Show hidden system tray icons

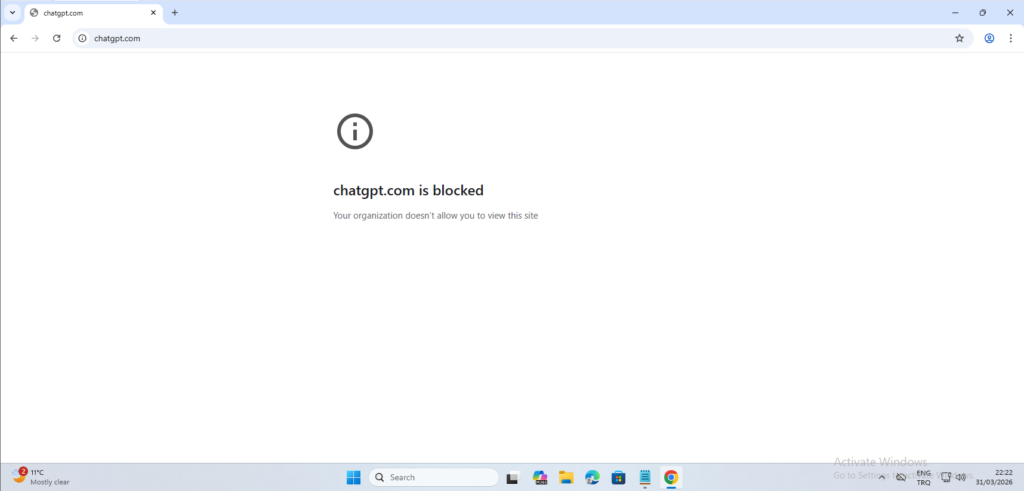[882, 477]
